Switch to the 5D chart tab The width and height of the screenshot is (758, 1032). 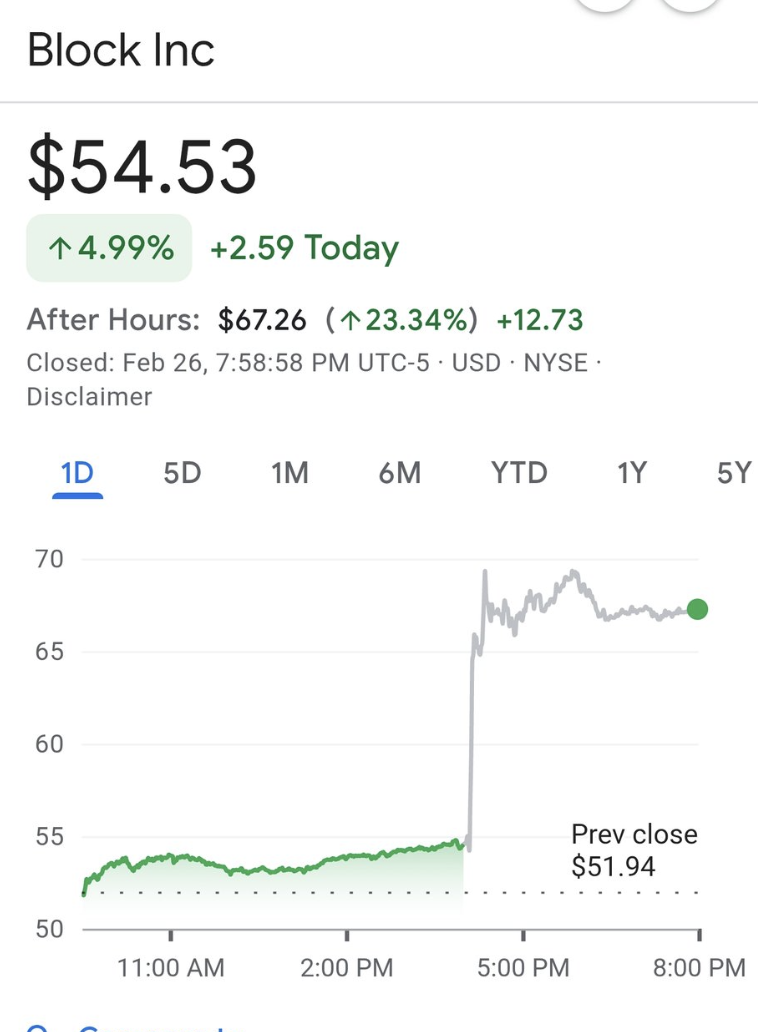[182, 472]
